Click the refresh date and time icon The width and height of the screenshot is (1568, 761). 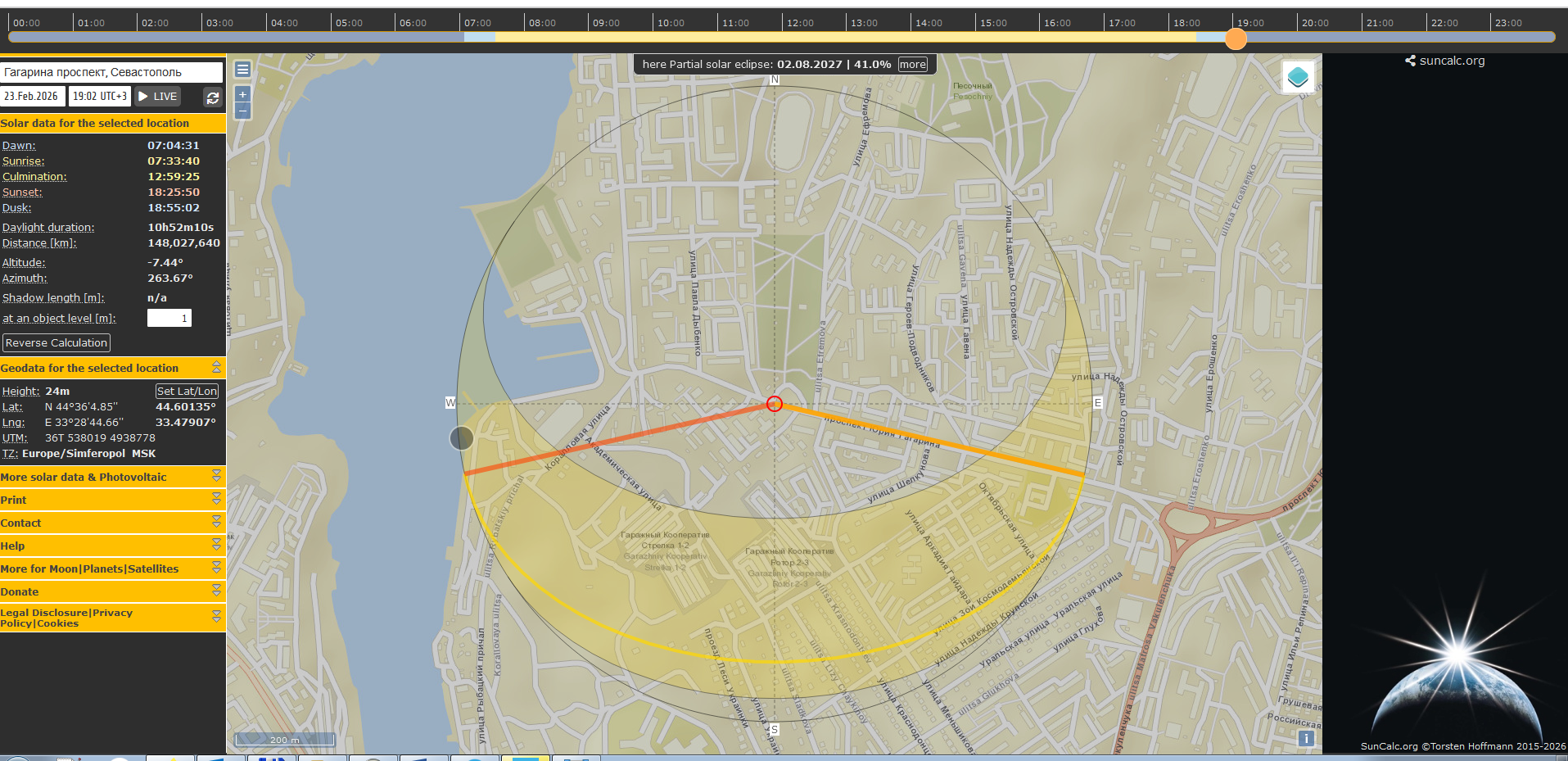(x=213, y=97)
